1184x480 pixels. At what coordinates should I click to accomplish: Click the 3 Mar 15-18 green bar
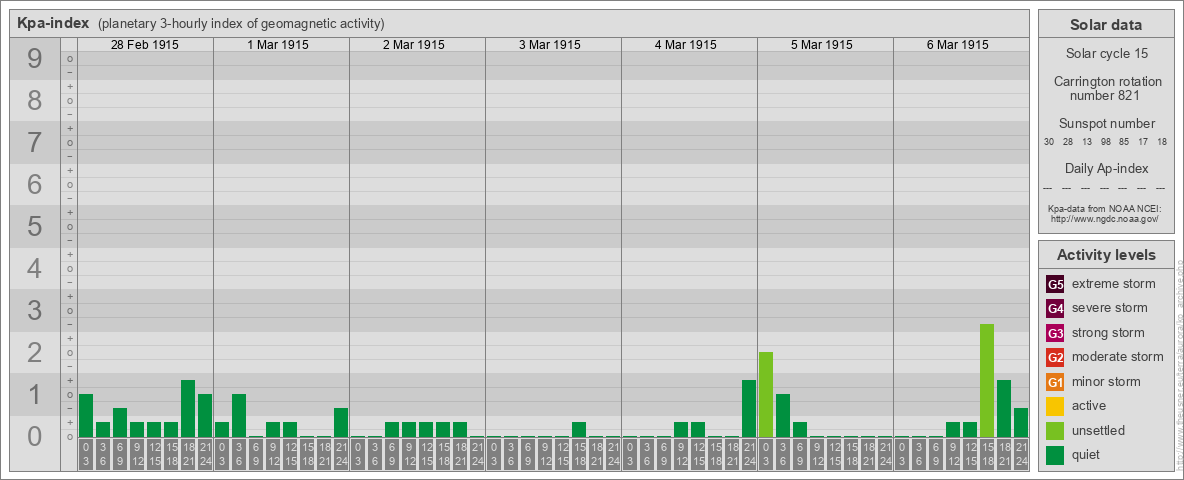pos(578,429)
